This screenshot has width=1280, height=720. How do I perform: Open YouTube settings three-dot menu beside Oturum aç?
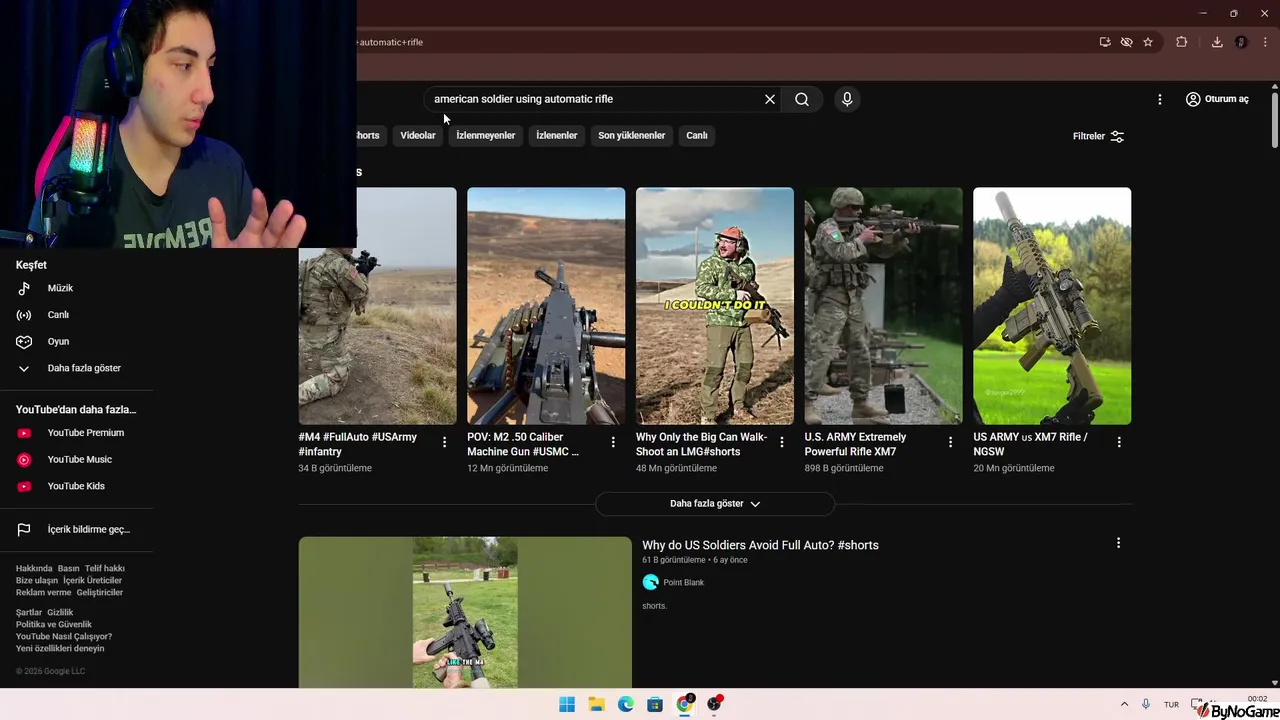click(1159, 99)
